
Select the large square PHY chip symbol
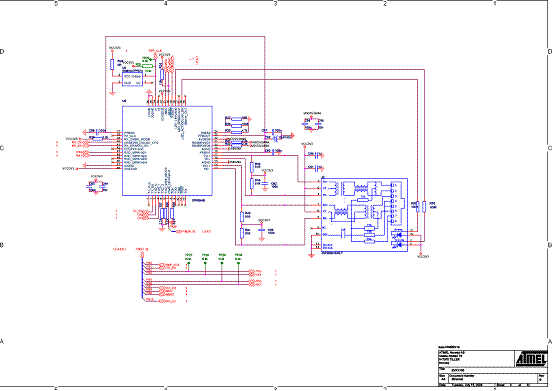(167, 151)
